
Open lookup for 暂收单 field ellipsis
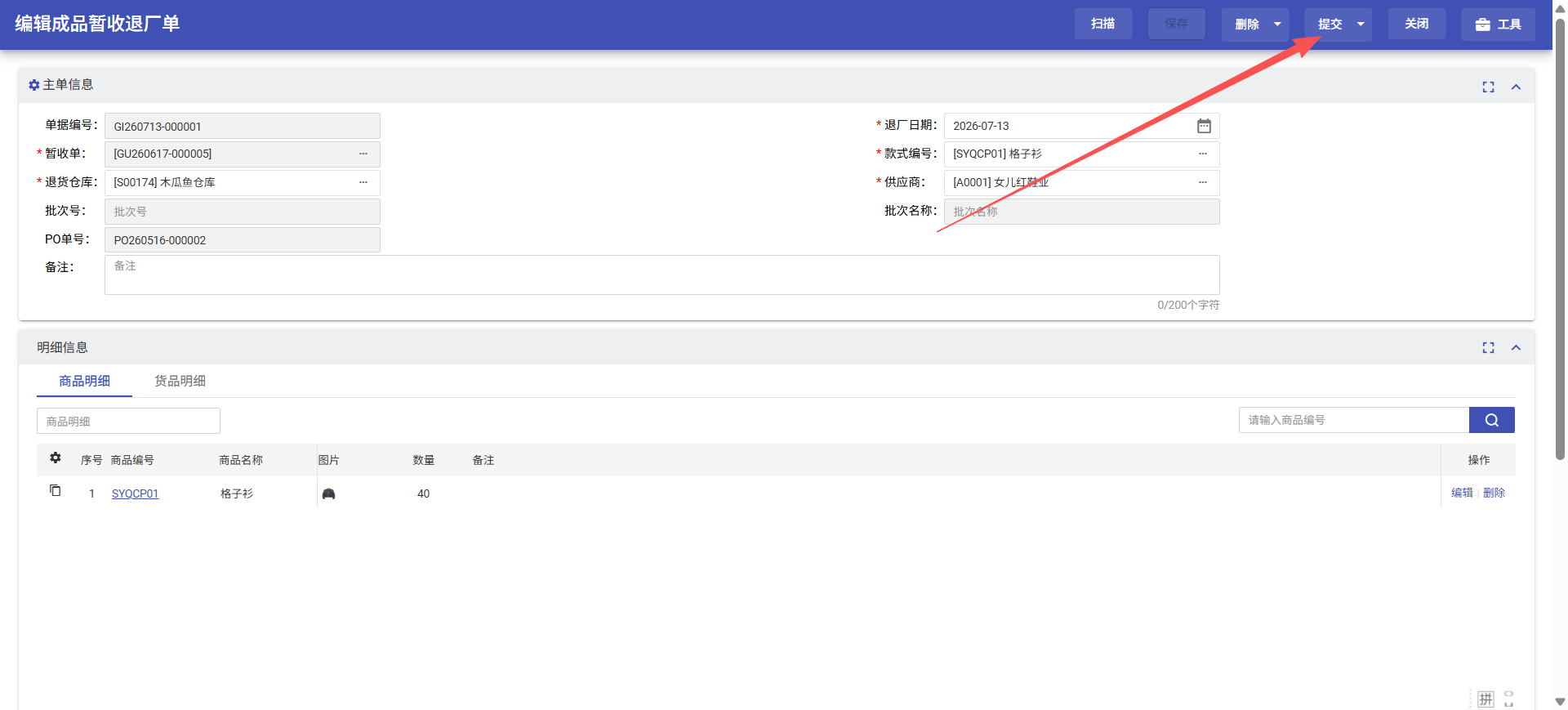363,154
